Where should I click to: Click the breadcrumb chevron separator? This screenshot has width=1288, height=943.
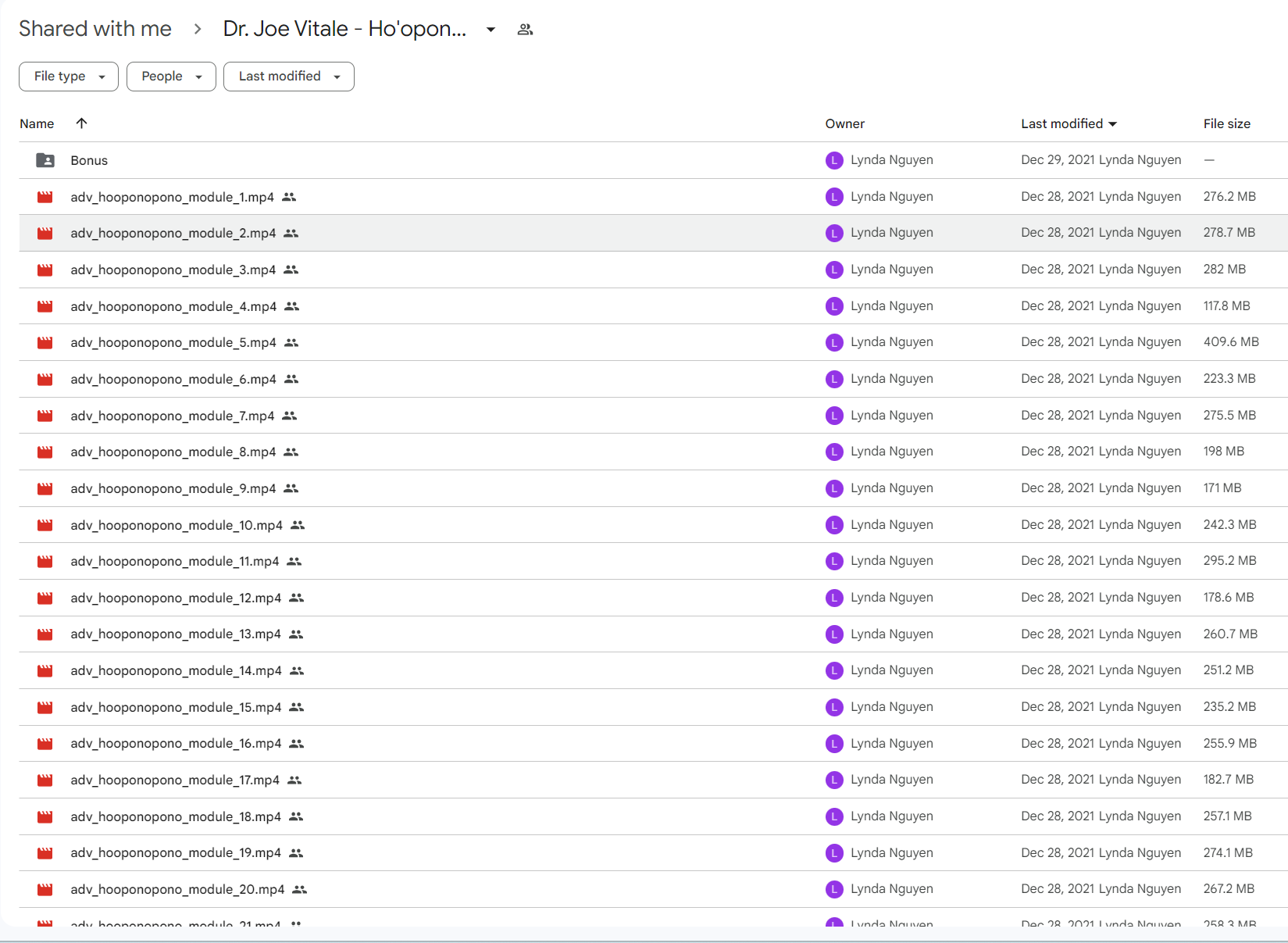[x=198, y=29]
